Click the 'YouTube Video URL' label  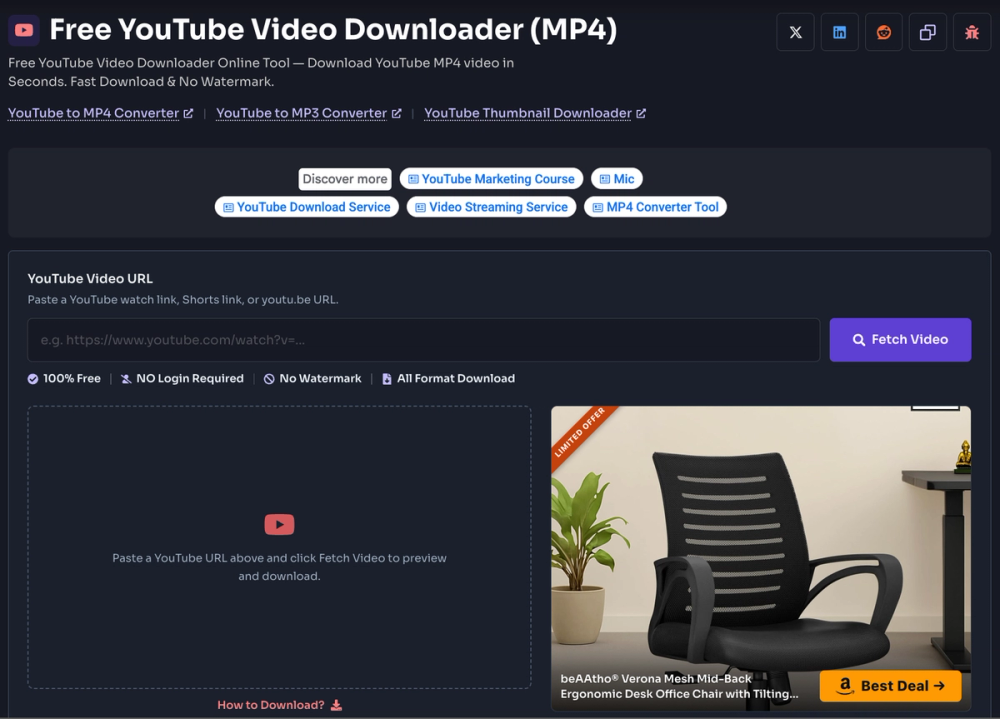tap(90, 279)
